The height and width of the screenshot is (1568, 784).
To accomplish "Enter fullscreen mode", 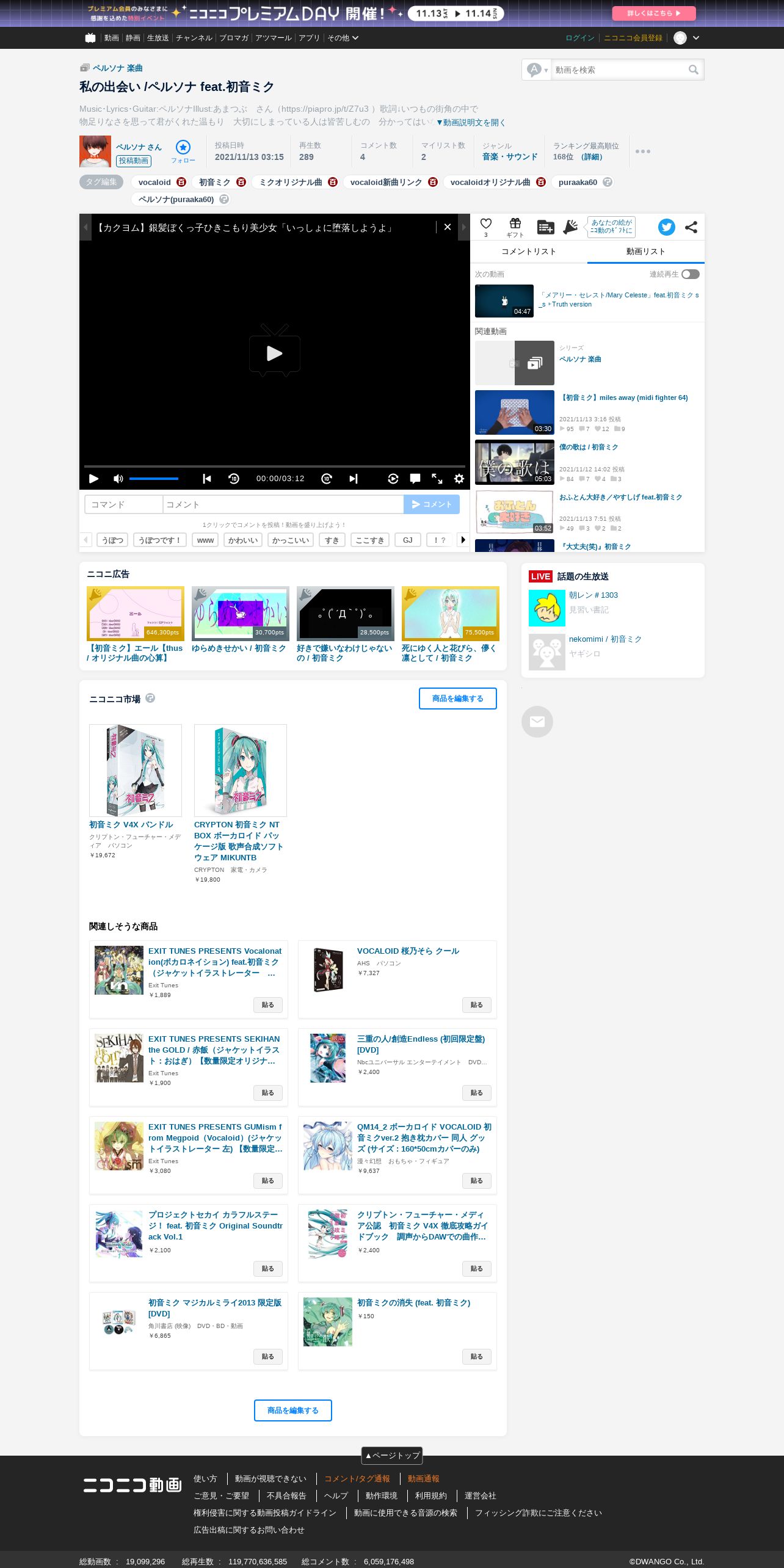I will coord(437,479).
